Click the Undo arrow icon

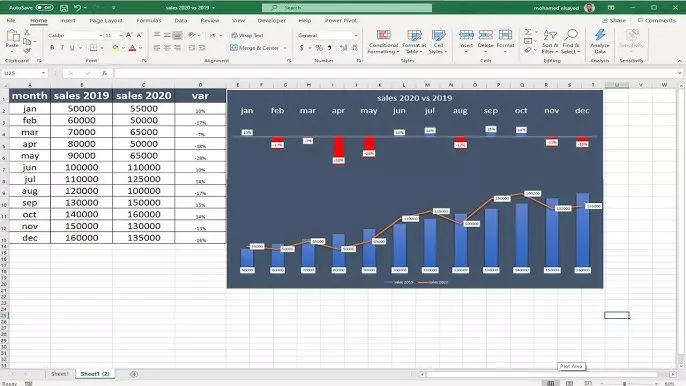pos(77,8)
